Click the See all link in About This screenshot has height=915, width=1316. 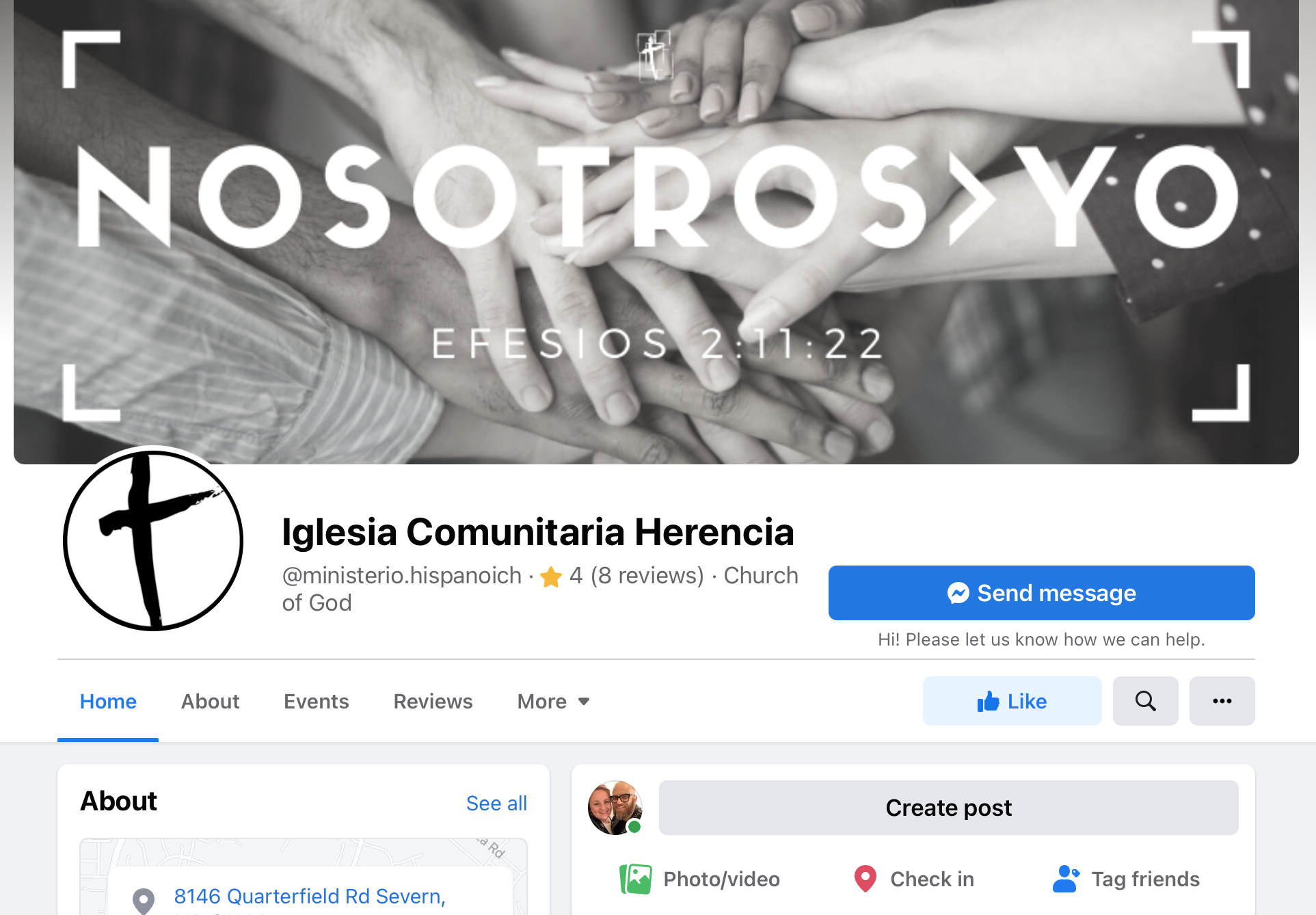(496, 803)
